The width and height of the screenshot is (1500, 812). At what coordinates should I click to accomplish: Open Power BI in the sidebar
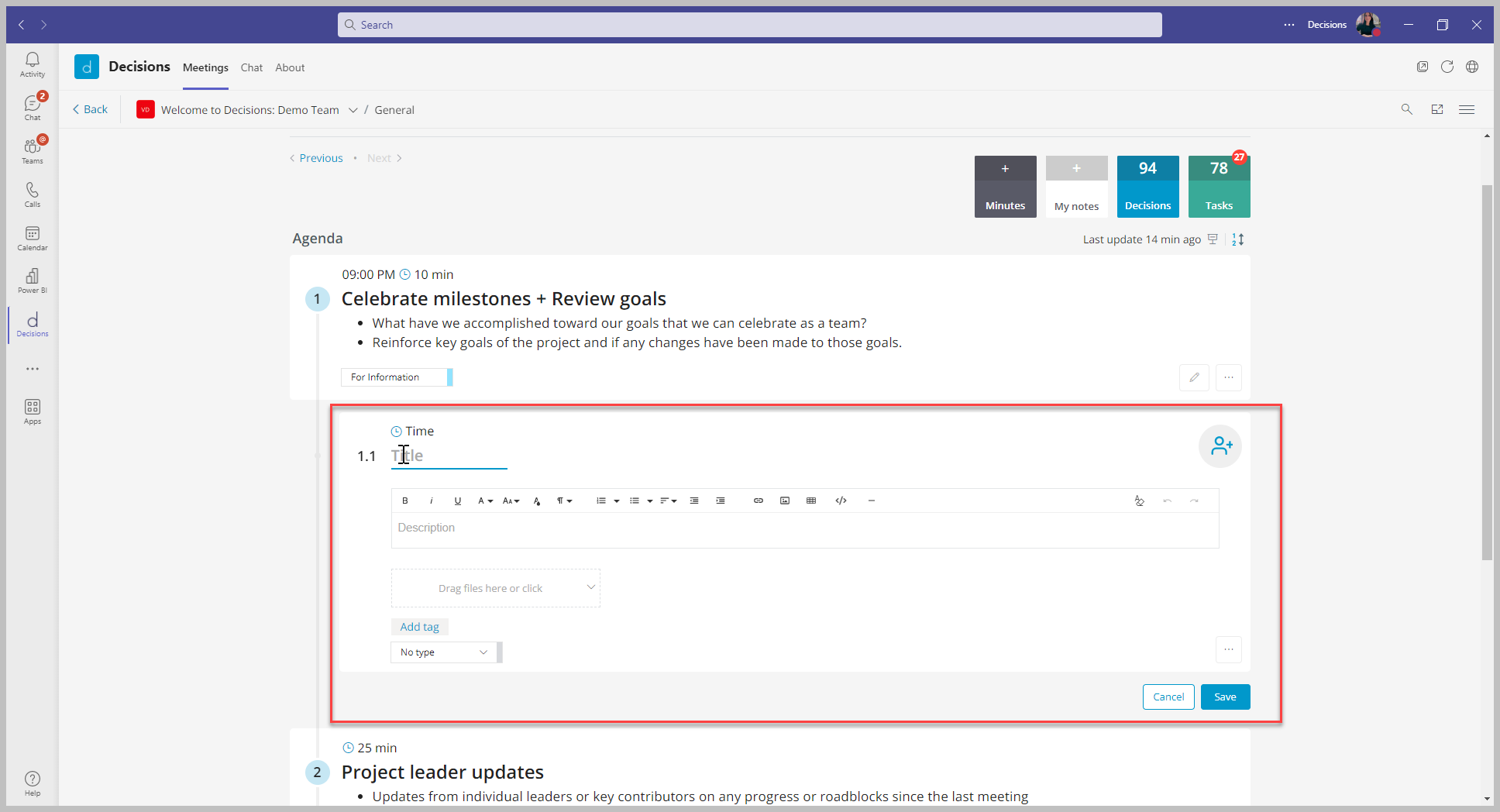pyautogui.click(x=33, y=280)
